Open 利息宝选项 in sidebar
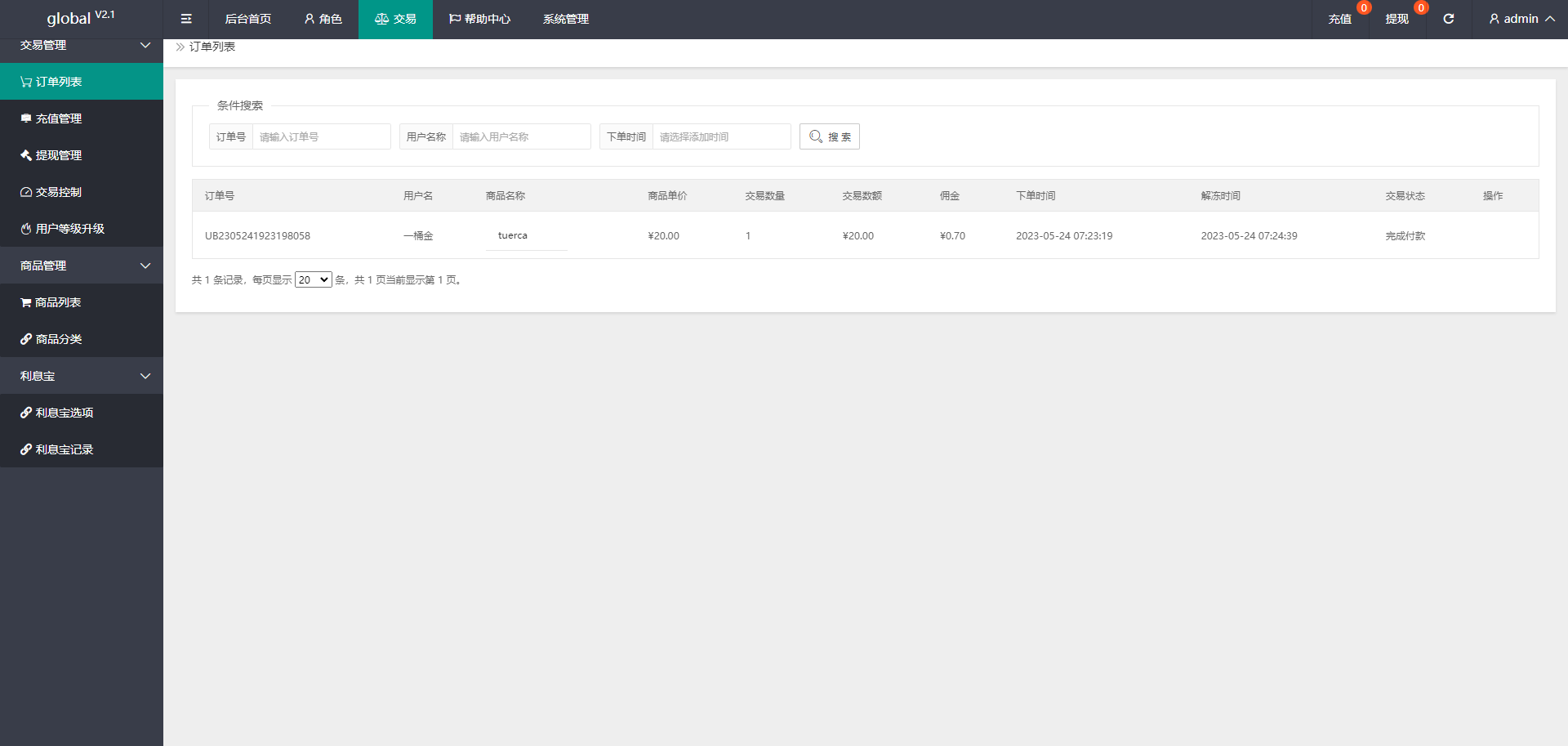 [x=65, y=413]
